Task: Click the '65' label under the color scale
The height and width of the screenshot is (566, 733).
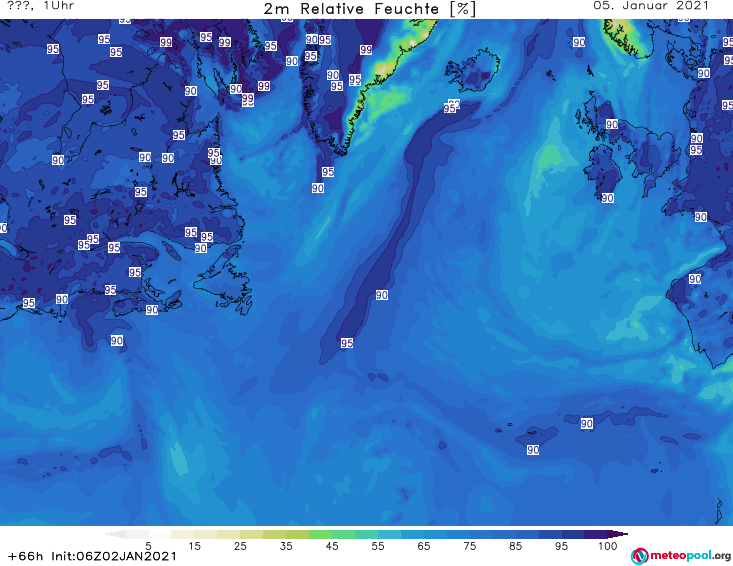Action: [x=424, y=546]
